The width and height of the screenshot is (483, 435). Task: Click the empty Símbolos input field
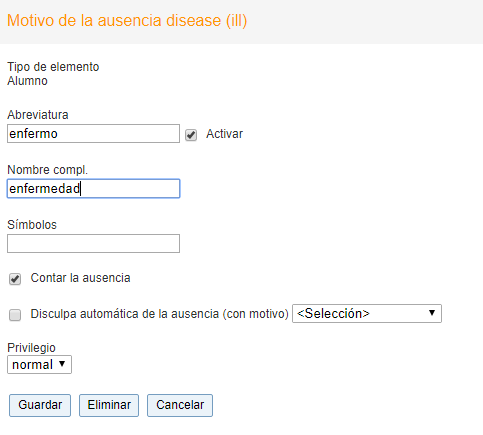pyautogui.click(x=93, y=243)
